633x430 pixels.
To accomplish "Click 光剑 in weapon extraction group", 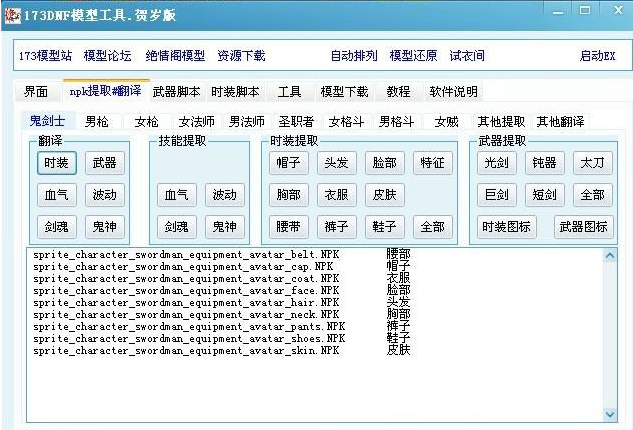I will click(x=495, y=163).
